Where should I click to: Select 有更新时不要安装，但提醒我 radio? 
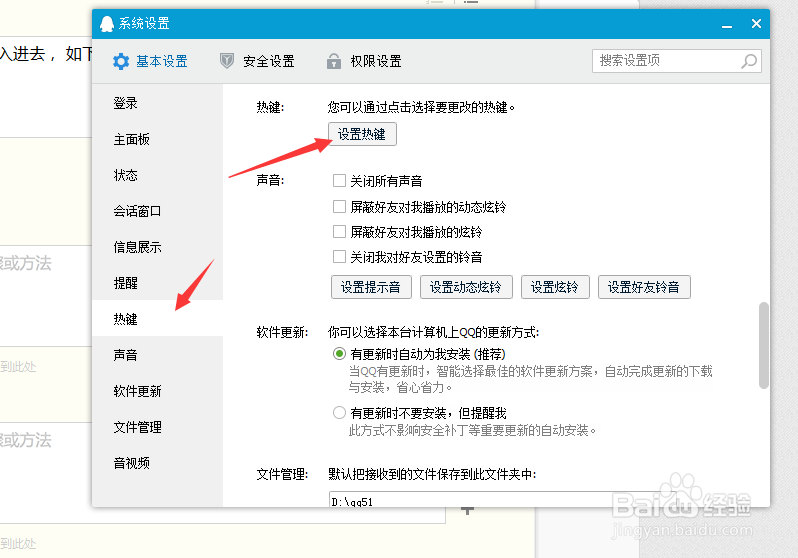point(339,412)
